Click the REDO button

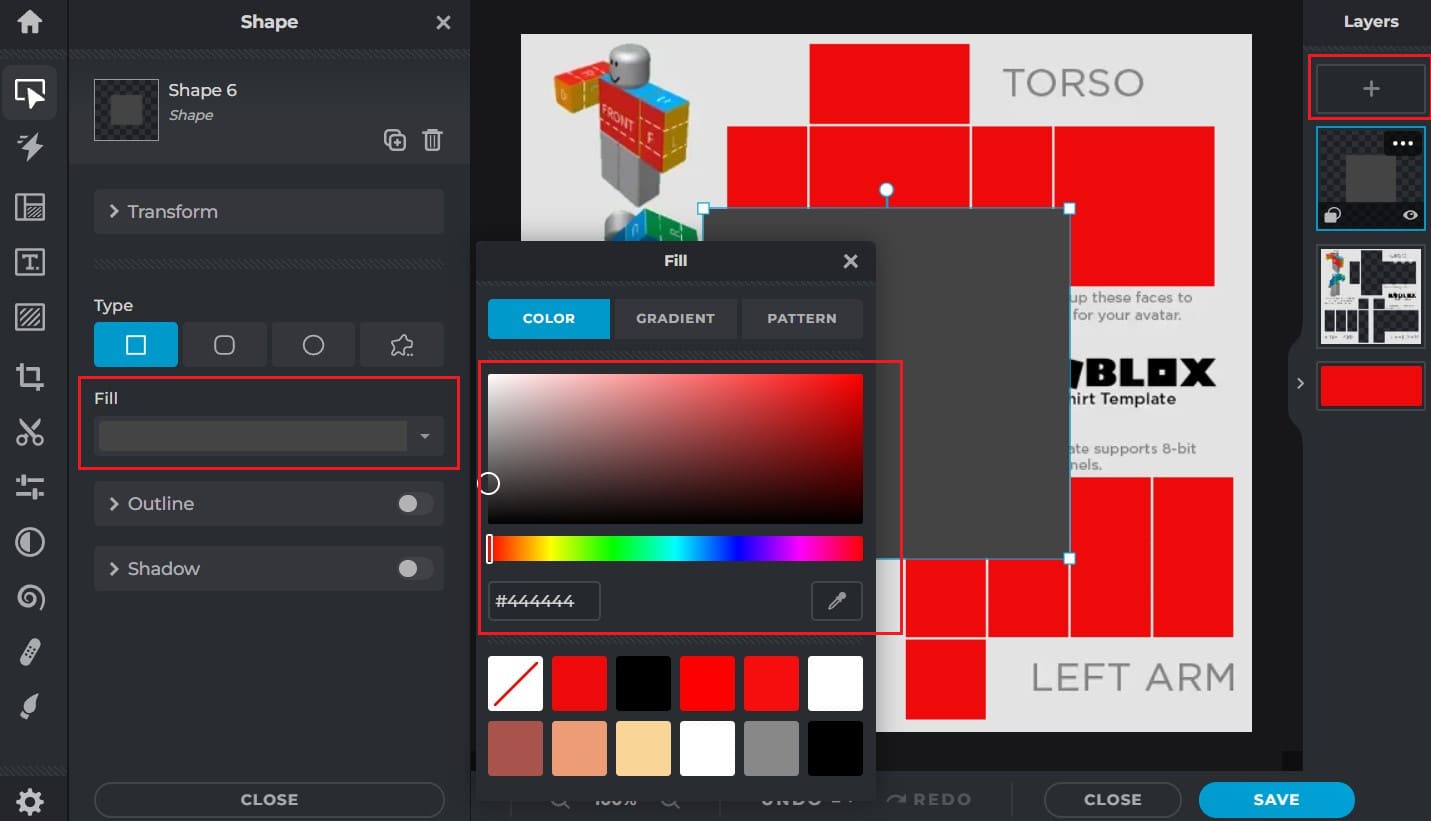928,800
